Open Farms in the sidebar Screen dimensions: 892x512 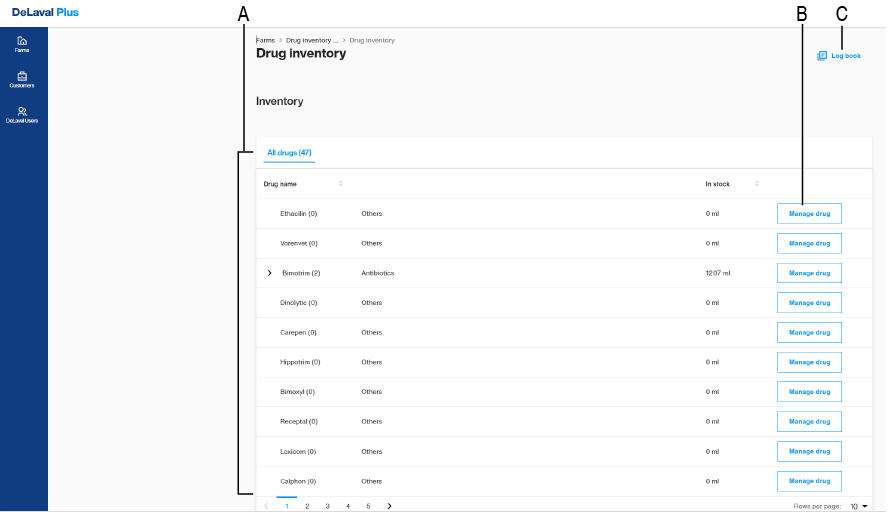coord(22,43)
